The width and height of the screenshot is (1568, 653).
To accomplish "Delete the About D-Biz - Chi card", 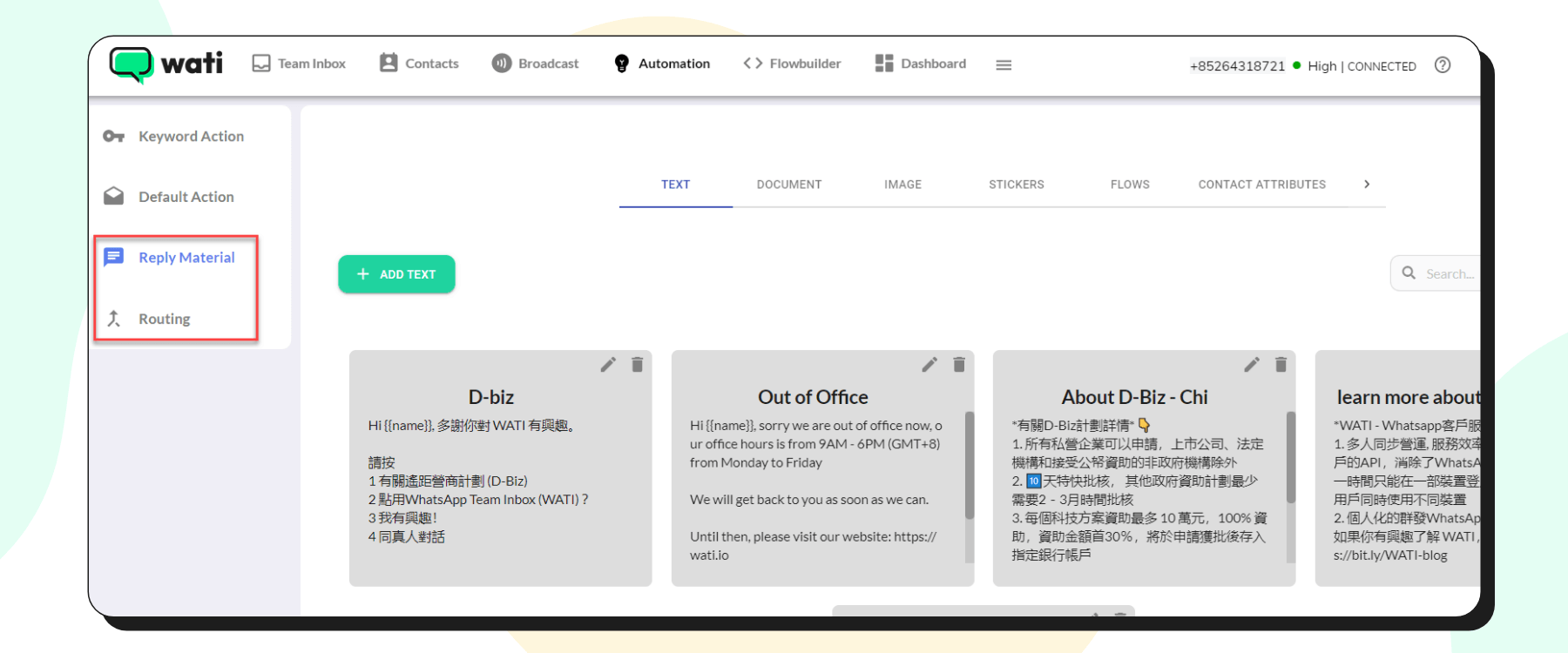I will coord(1281,365).
